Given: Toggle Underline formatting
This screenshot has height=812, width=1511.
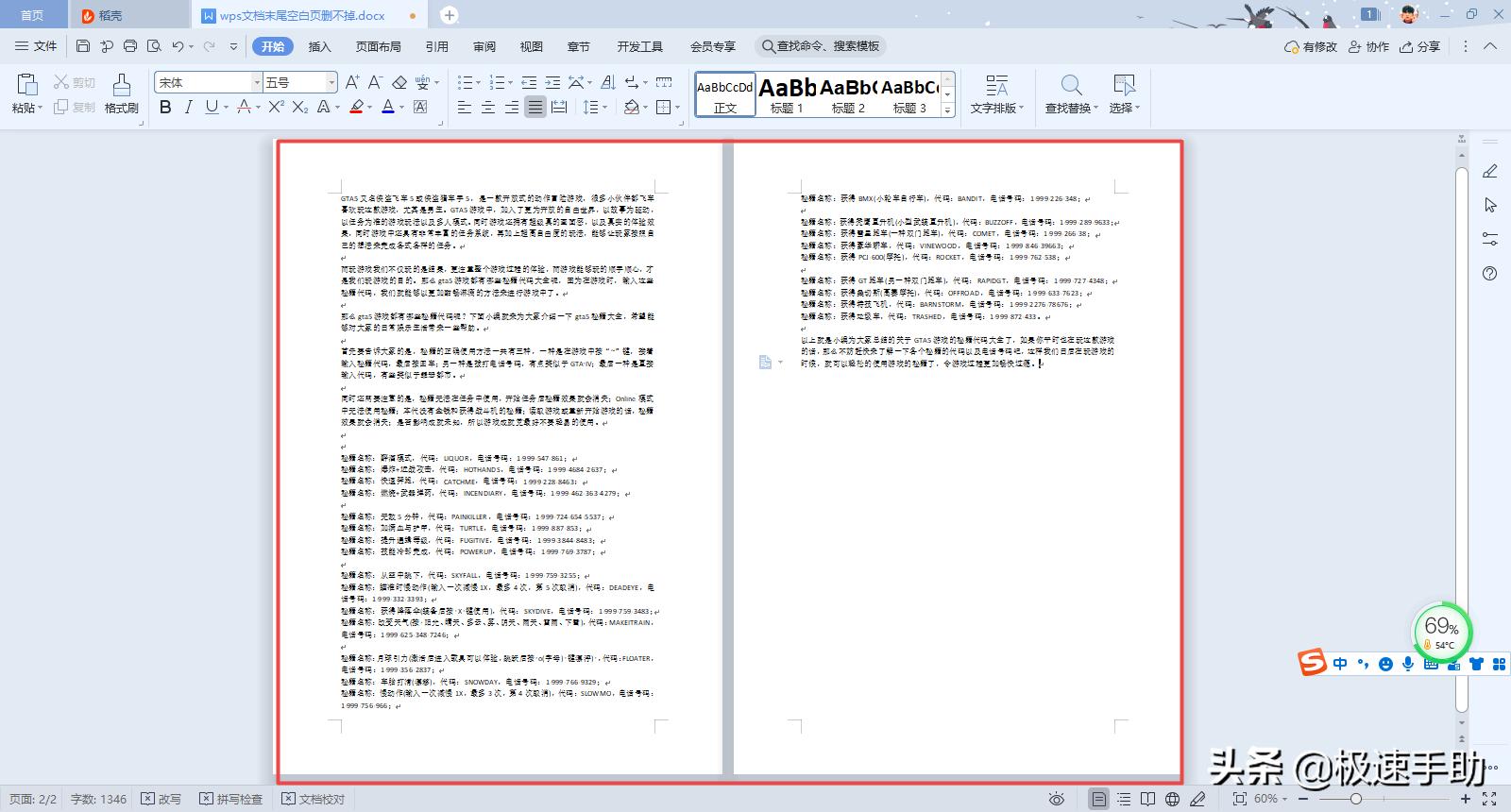Looking at the screenshot, I should [x=212, y=107].
